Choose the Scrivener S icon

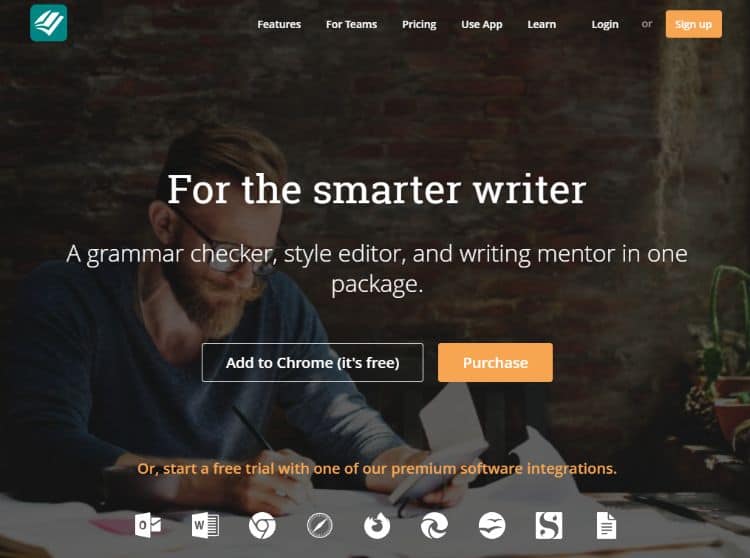coord(549,525)
